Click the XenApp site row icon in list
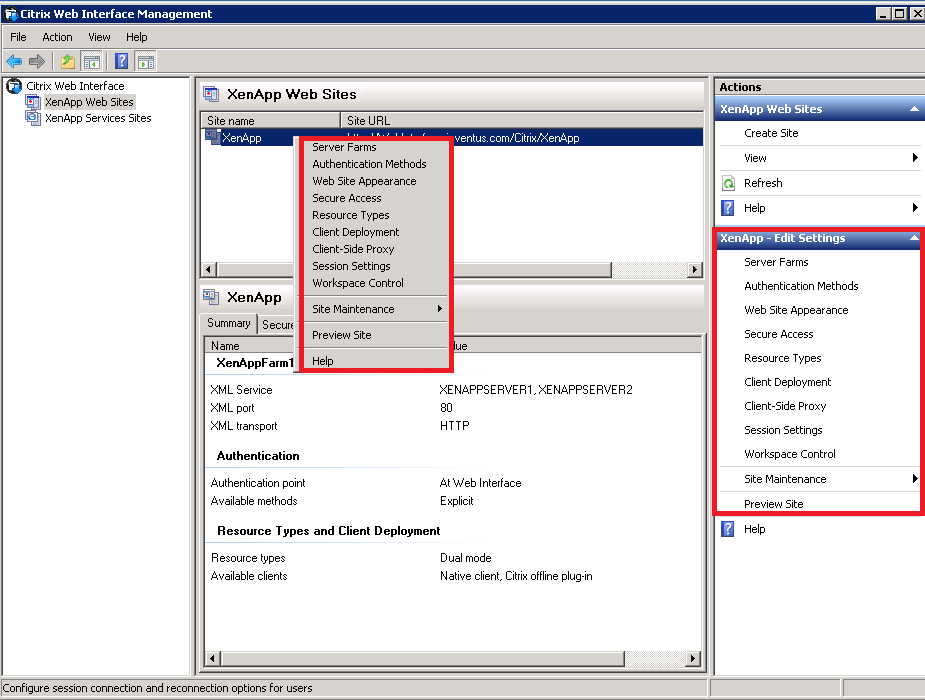The image size is (925, 700). point(212,137)
